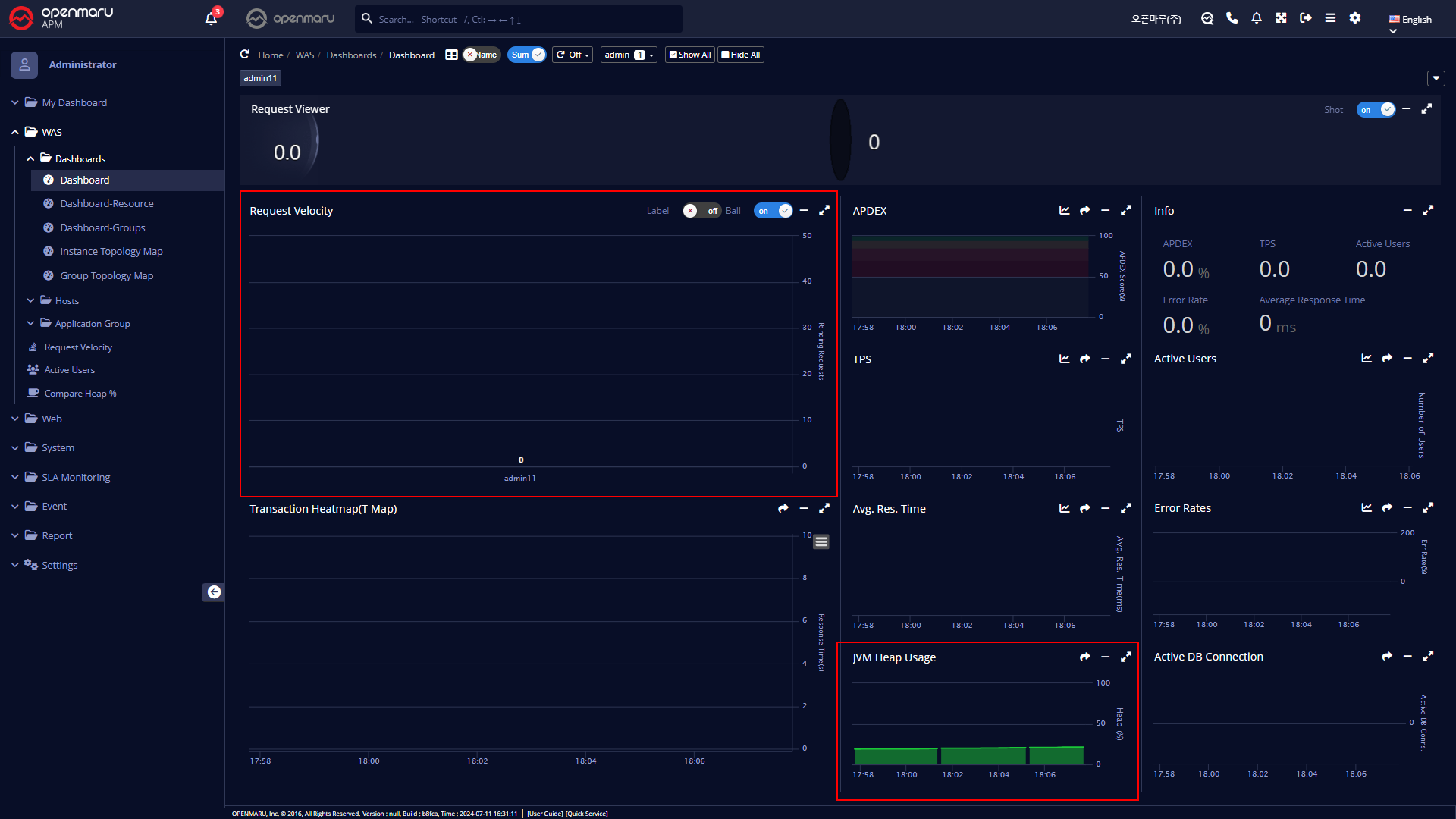Click the chart icon on APDEX panel
This screenshot has height=819, width=1456.
(1065, 210)
